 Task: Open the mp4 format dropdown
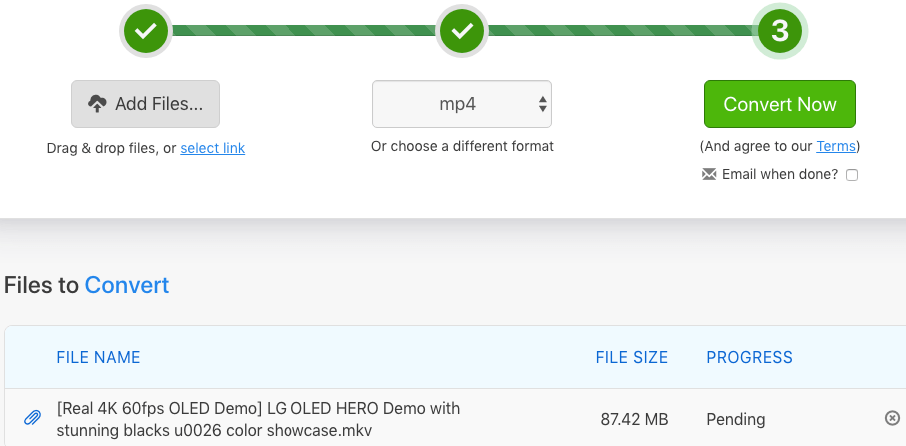pos(462,104)
